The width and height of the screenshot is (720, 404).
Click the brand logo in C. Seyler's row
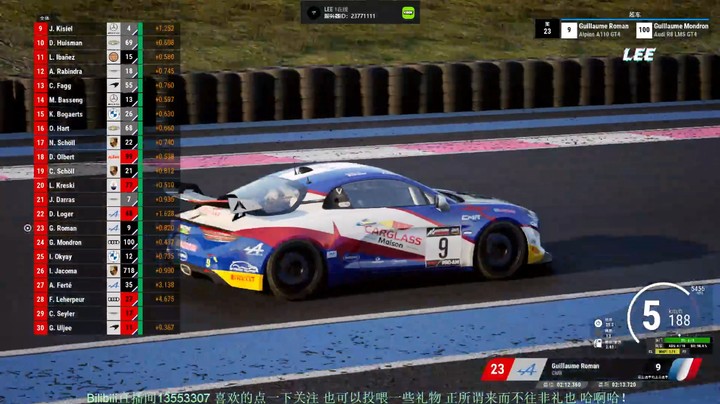(x=113, y=313)
